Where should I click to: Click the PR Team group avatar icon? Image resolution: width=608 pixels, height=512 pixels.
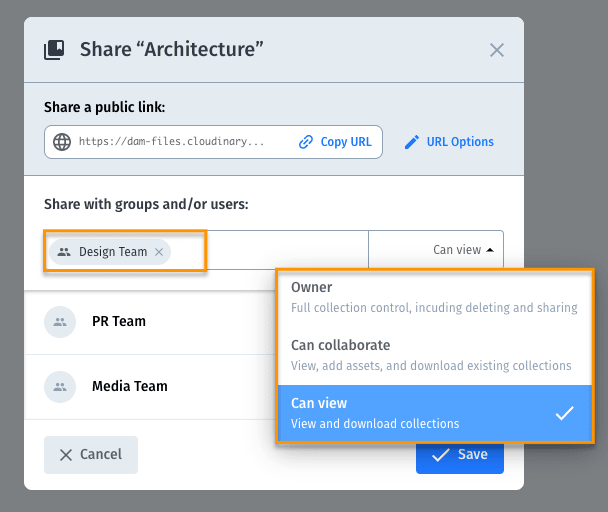coord(60,322)
